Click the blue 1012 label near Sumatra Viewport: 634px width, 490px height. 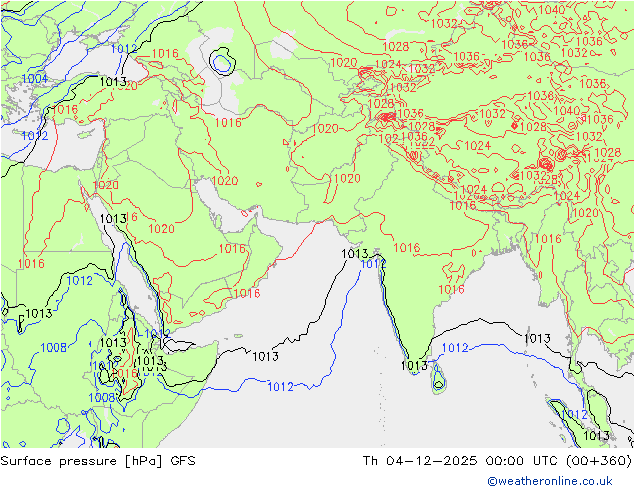click(x=575, y=414)
